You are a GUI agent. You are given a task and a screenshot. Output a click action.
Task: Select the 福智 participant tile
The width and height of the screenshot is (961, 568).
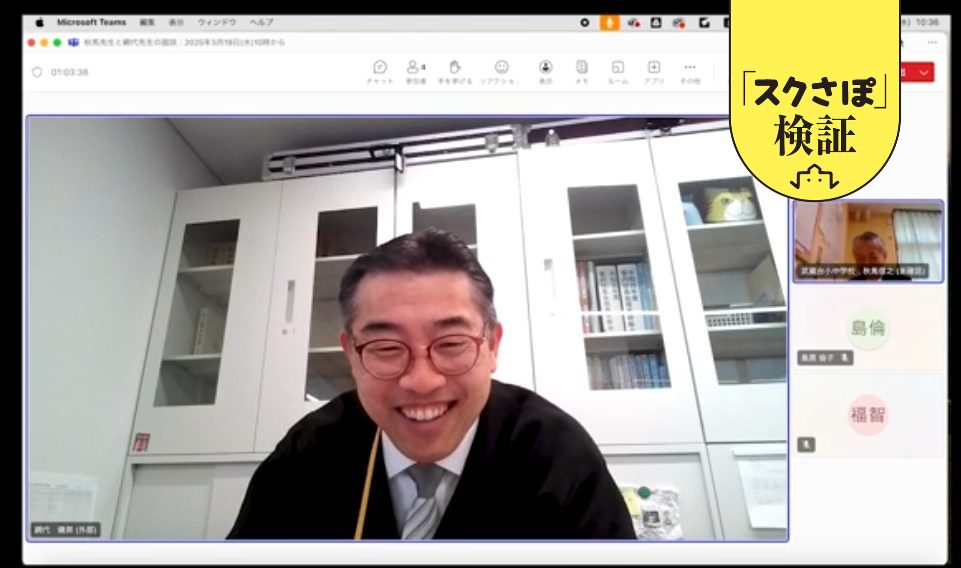[x=868, y=414]
